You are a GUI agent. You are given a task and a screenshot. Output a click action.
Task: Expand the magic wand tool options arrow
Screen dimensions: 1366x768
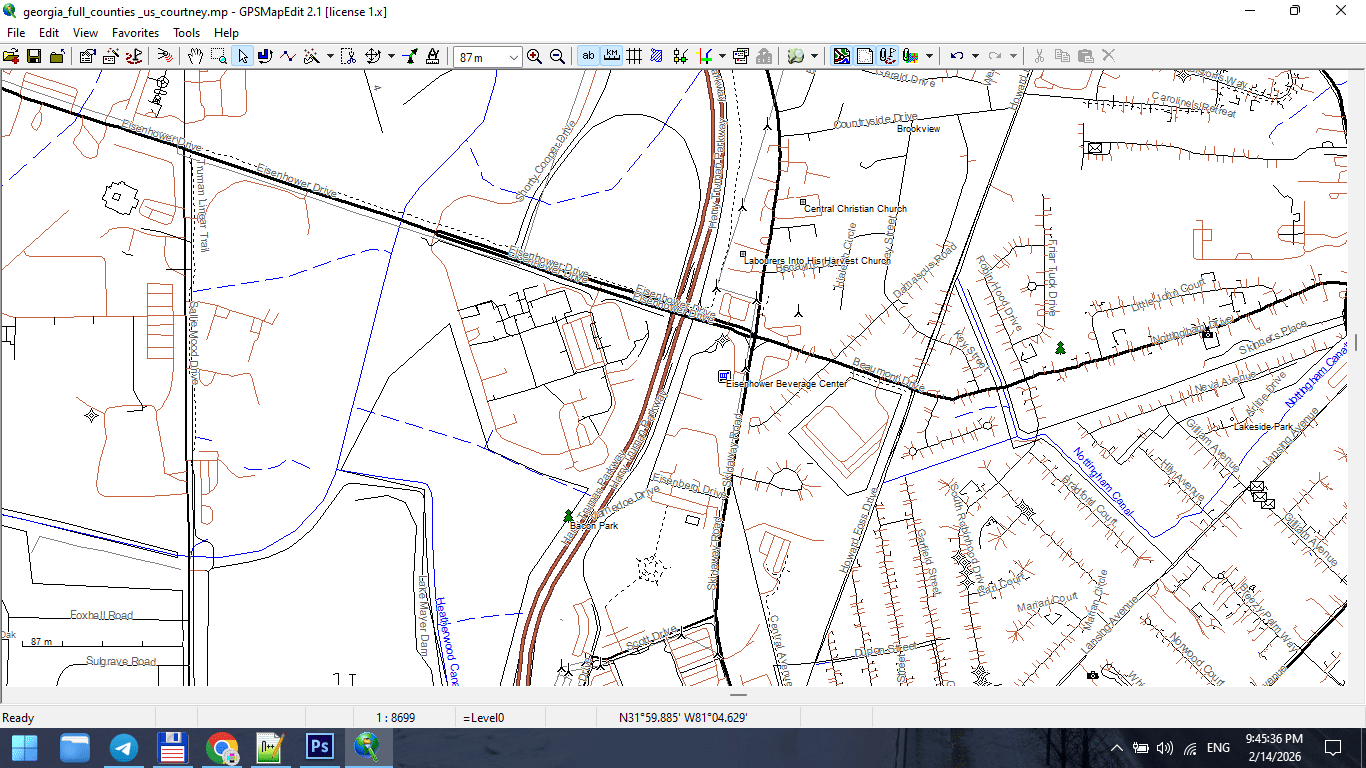330,56
